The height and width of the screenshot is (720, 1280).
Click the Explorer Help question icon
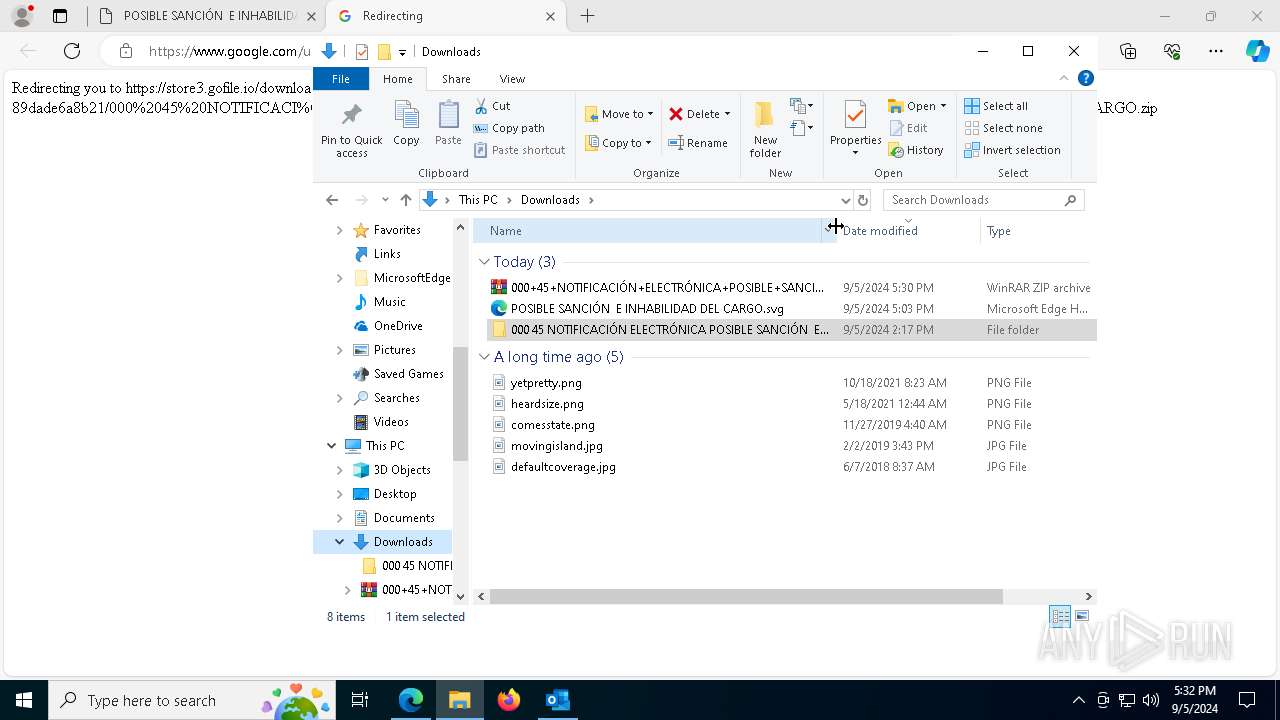coord(1085,78)
